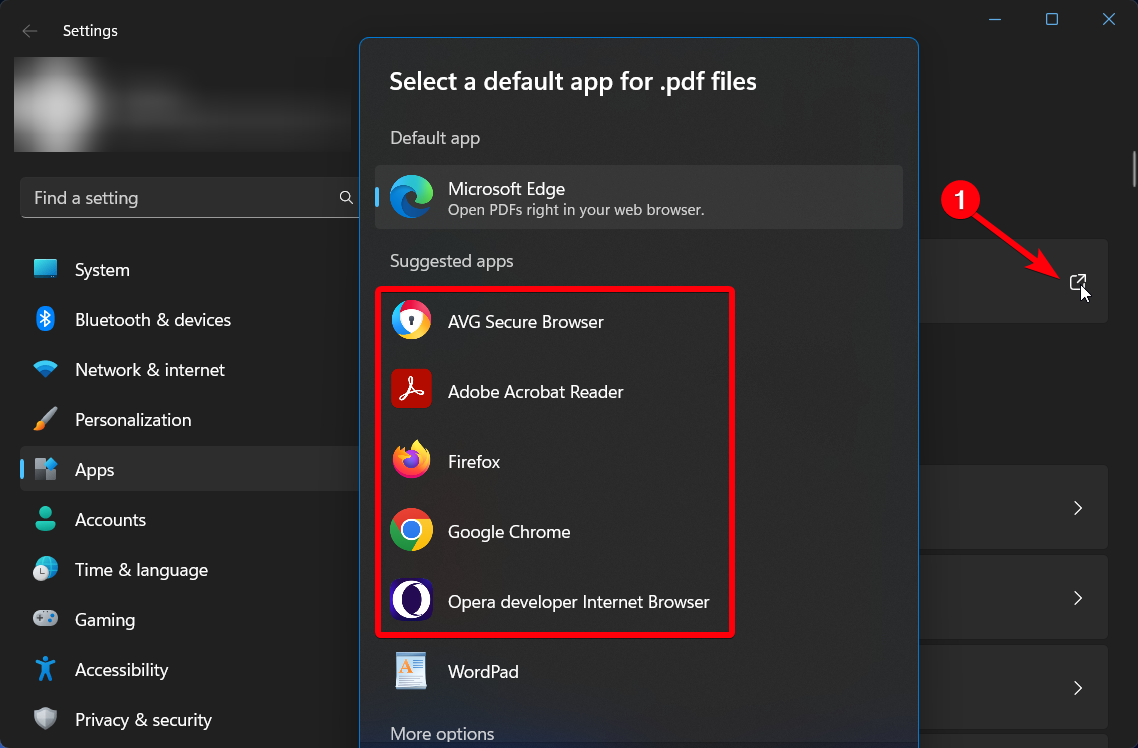Expand the first file type entry chevron
This screenshot has height=748, width=1138.
[x=1077, y=507]
